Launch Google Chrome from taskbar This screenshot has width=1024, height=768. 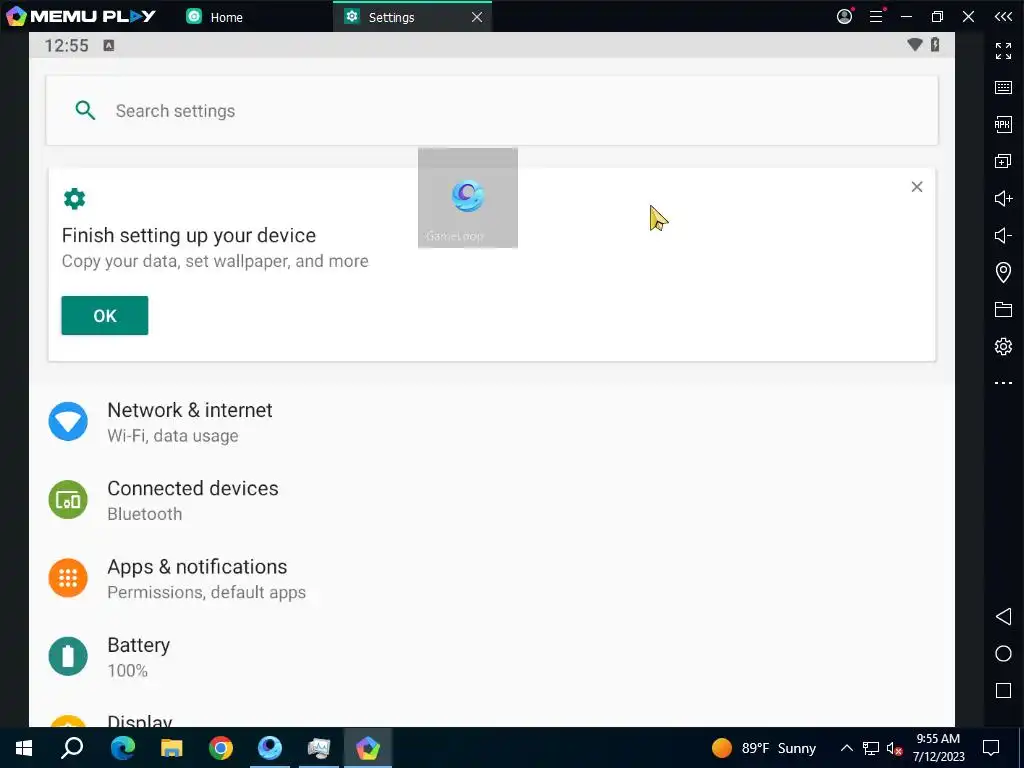(x=221, y=748)
